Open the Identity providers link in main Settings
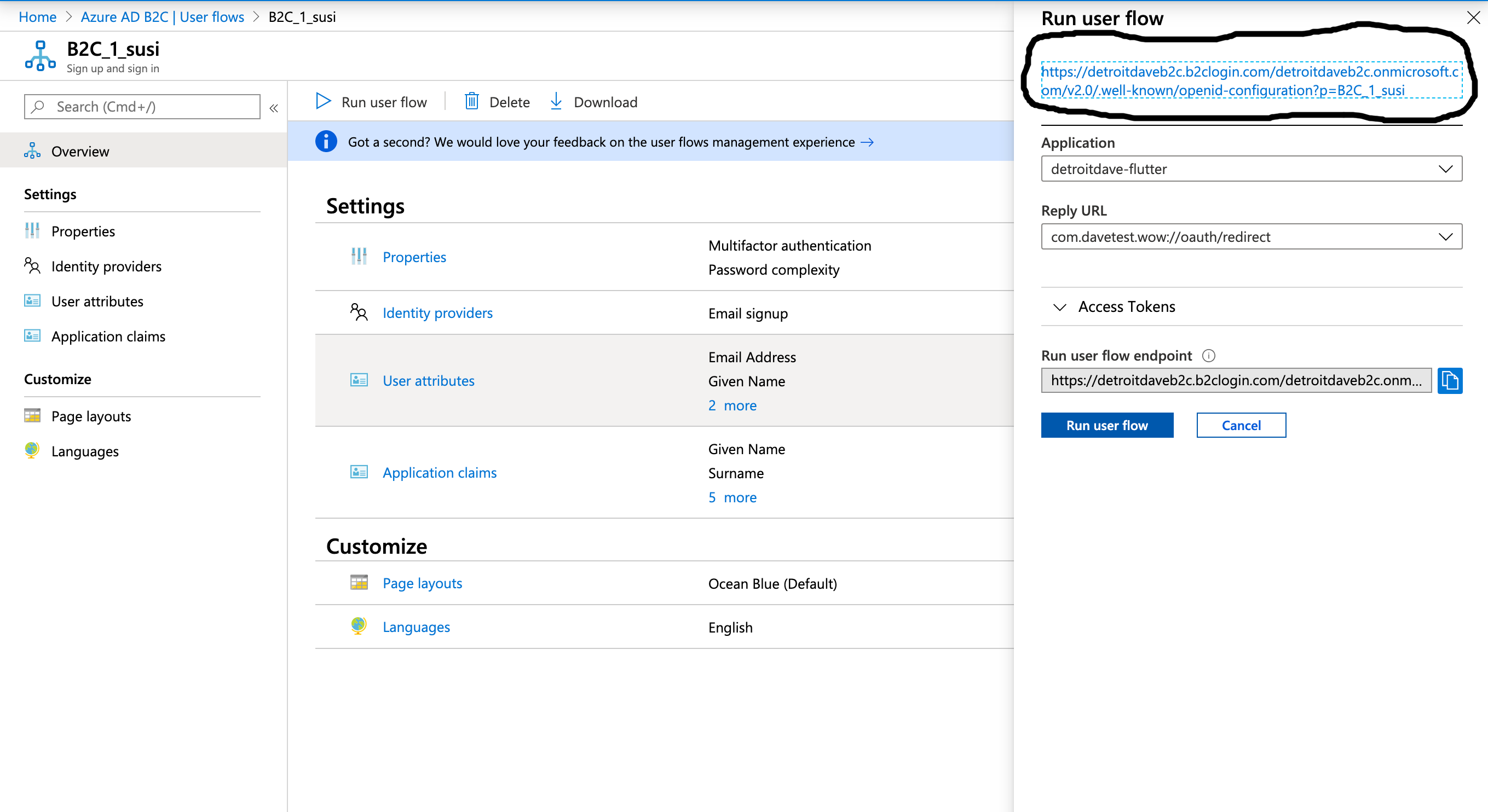 point(437,313)
